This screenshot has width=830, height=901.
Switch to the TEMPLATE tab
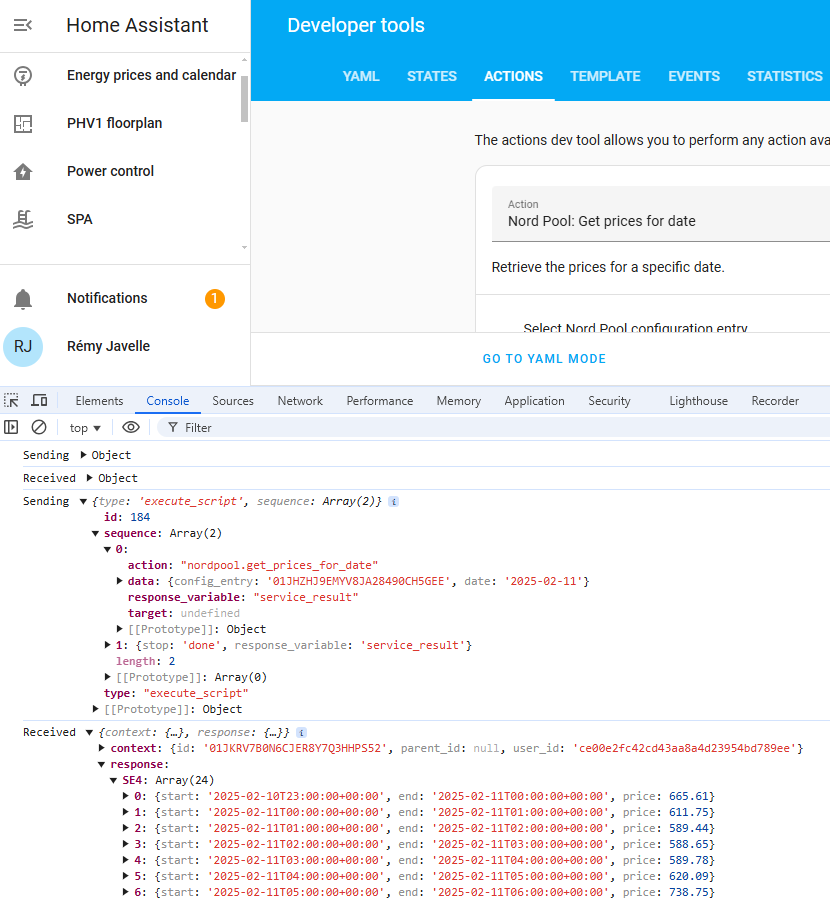[605, 76]
